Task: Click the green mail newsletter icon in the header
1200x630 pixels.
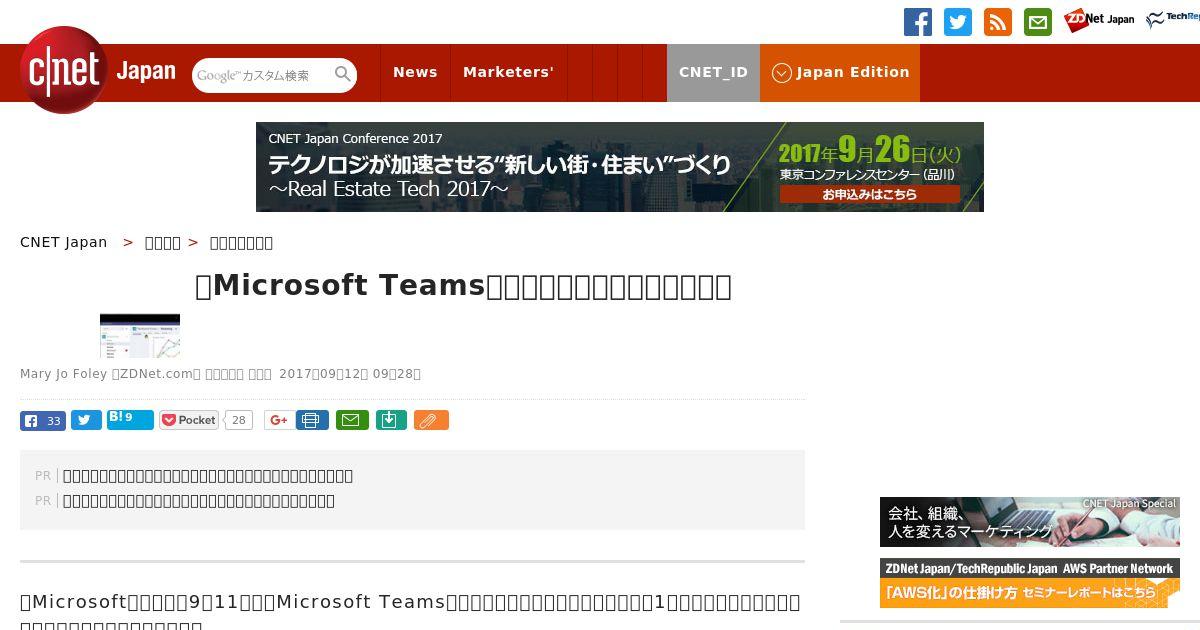Action: (1038, 22)
